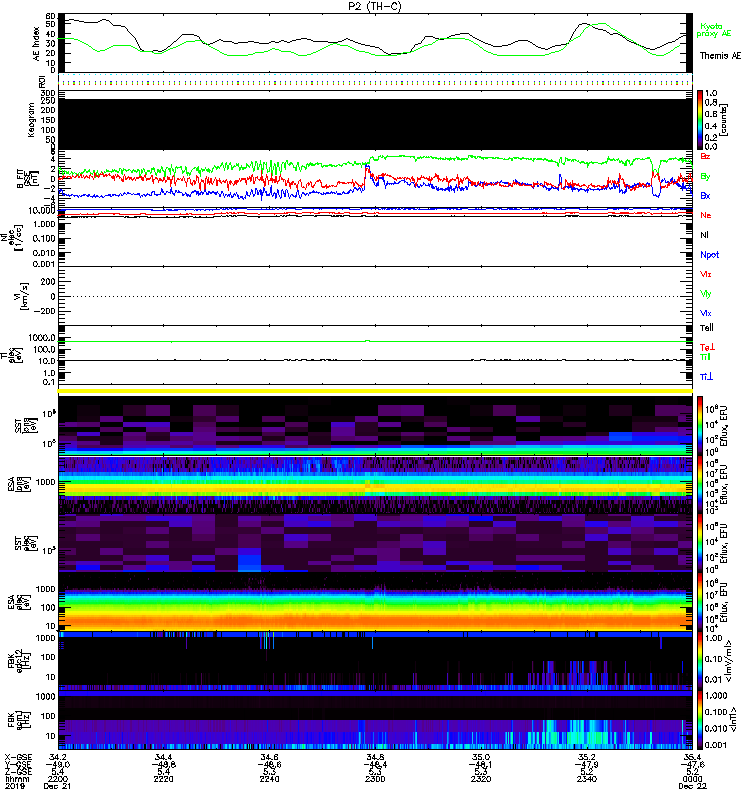The image size is (750, 800).
Task: Click the '2220' time tick label
Action: click(x=163, y=779)
